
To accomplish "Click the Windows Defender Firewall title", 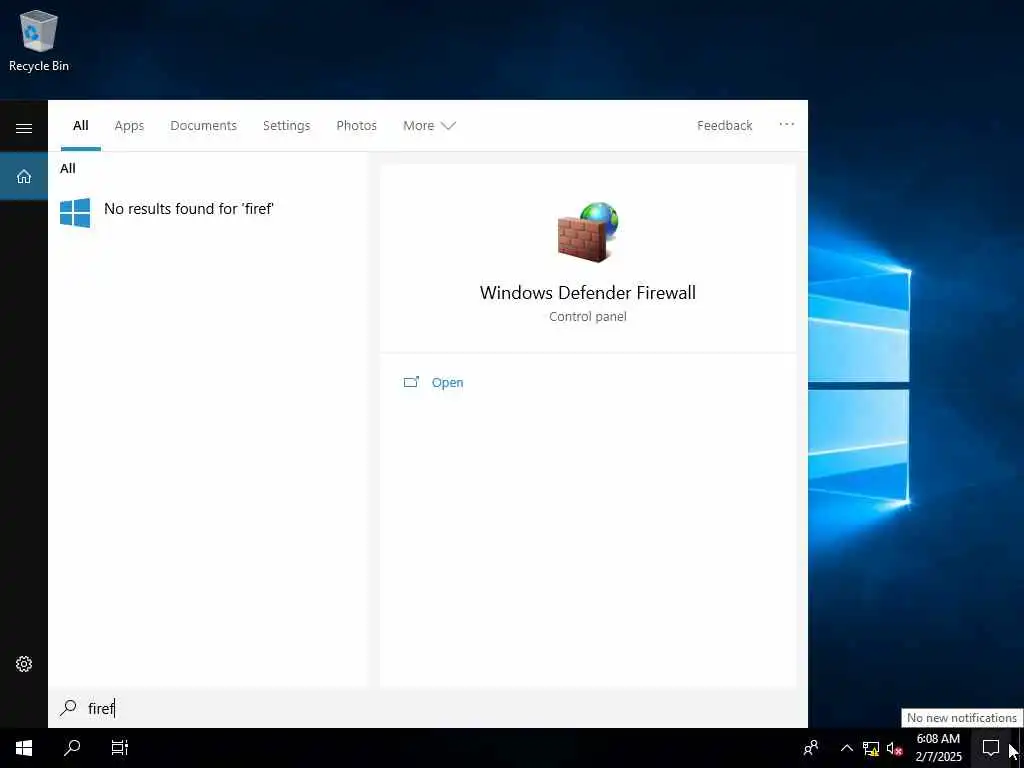I will point(588,293).
